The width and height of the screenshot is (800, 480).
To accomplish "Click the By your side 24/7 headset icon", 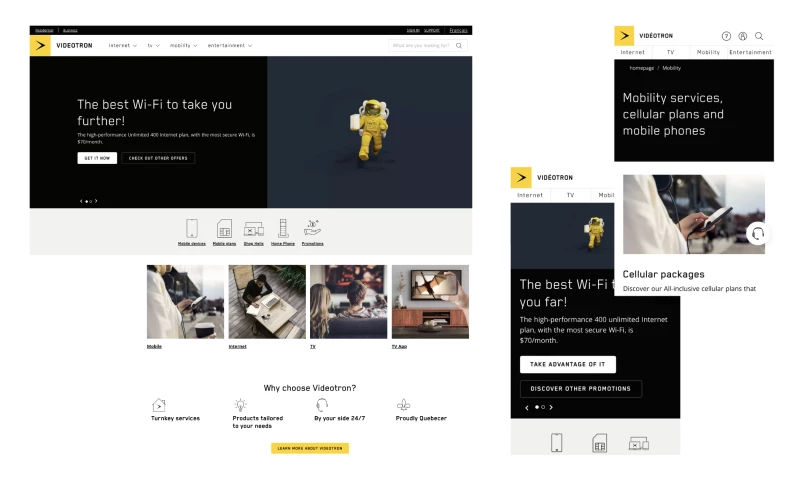I will point(321,405).
